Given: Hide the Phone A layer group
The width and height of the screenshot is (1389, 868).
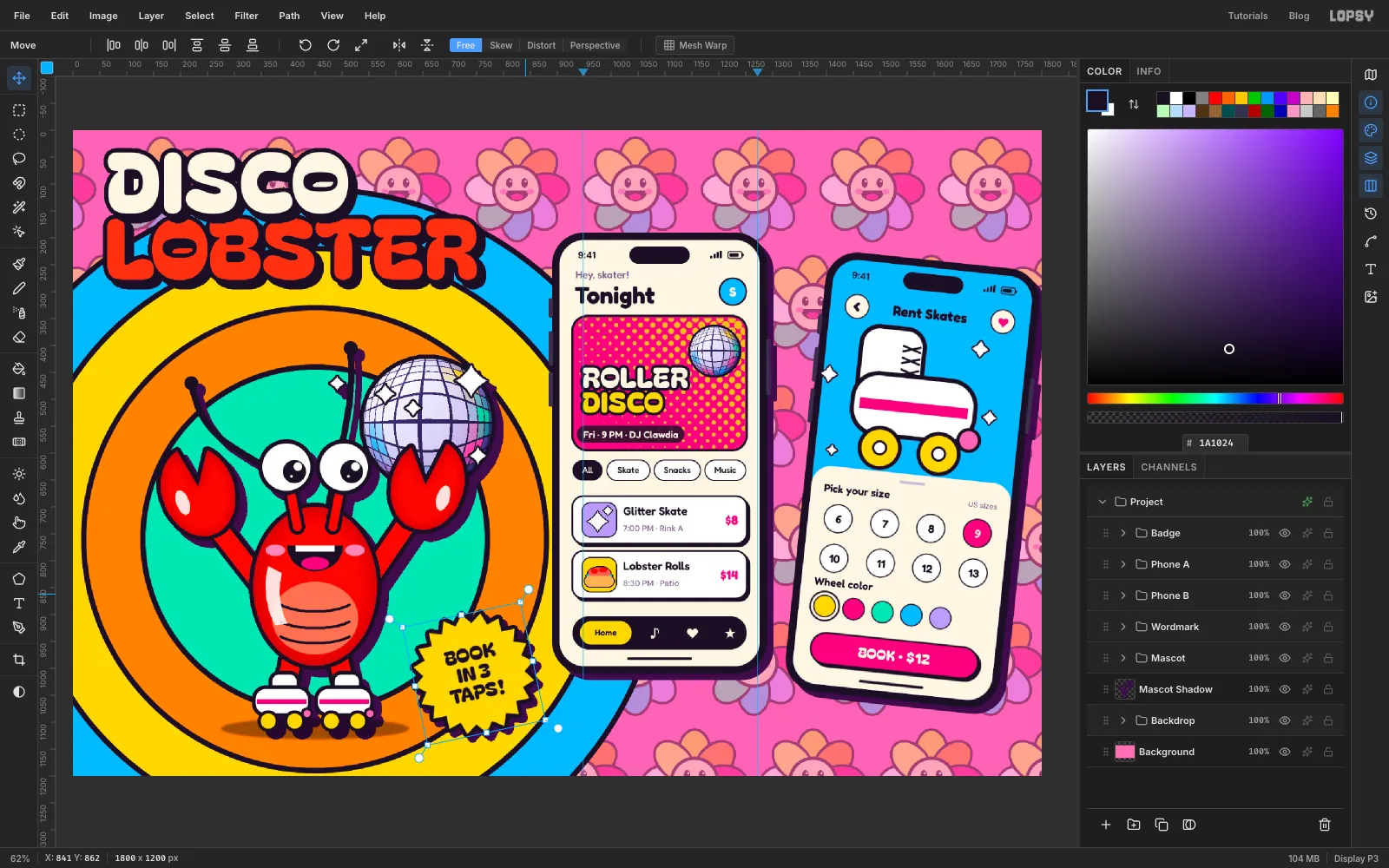Looking at the screenshot, I should pyautogui.click(x=1285, y=564).
